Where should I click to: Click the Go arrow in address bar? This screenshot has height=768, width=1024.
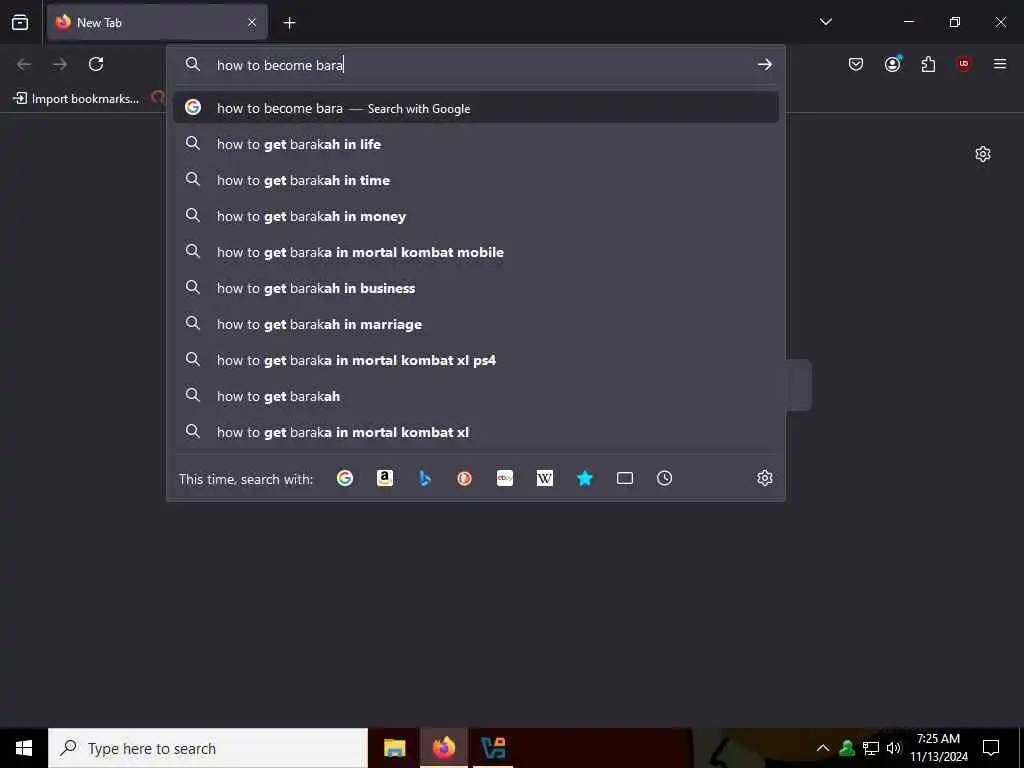click(x=764, y=65)
